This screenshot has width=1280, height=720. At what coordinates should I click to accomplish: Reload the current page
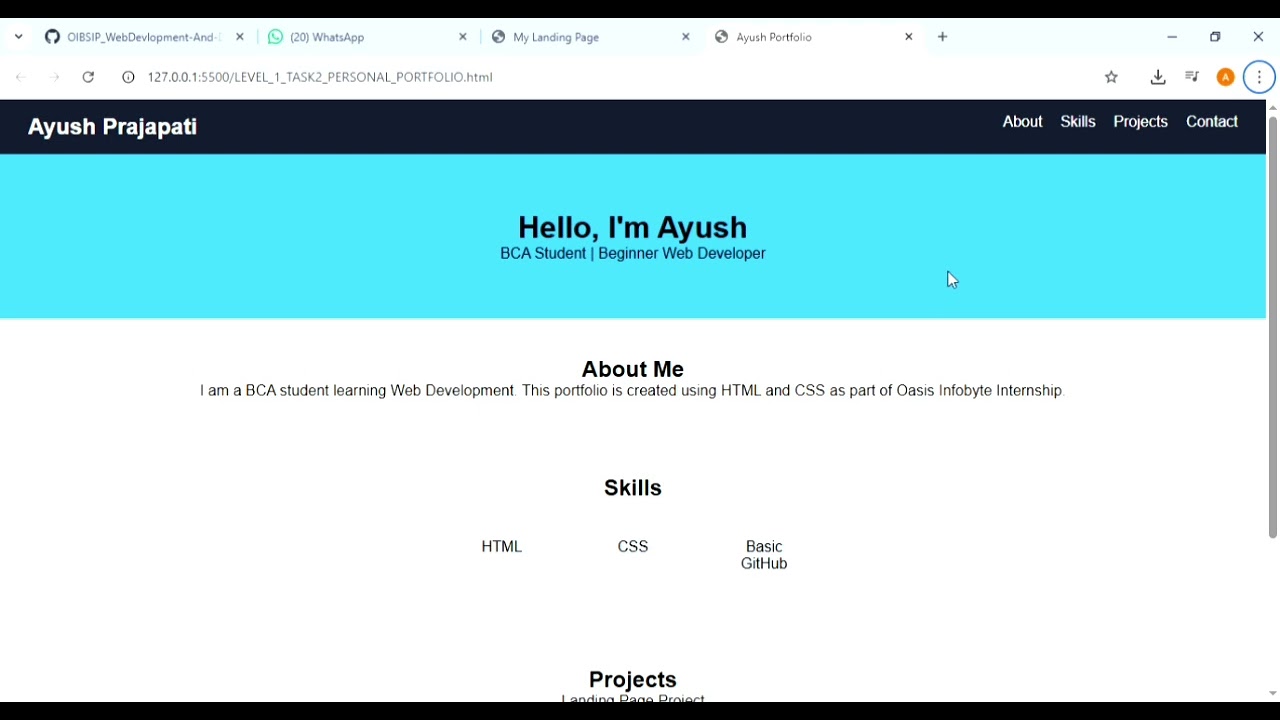(89, 77)
